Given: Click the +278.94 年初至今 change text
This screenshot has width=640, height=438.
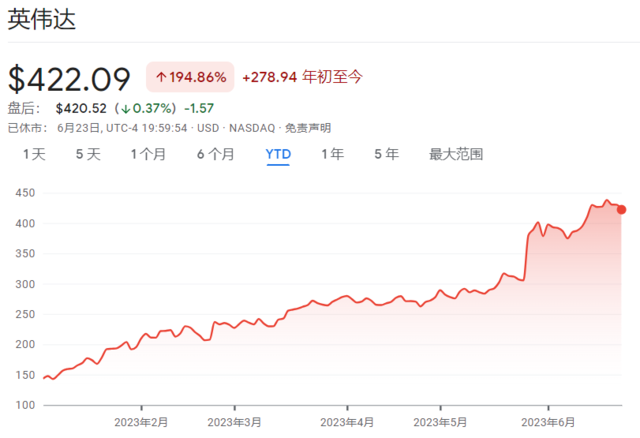Looking at the screenshot, I should (x=302, y=77).
